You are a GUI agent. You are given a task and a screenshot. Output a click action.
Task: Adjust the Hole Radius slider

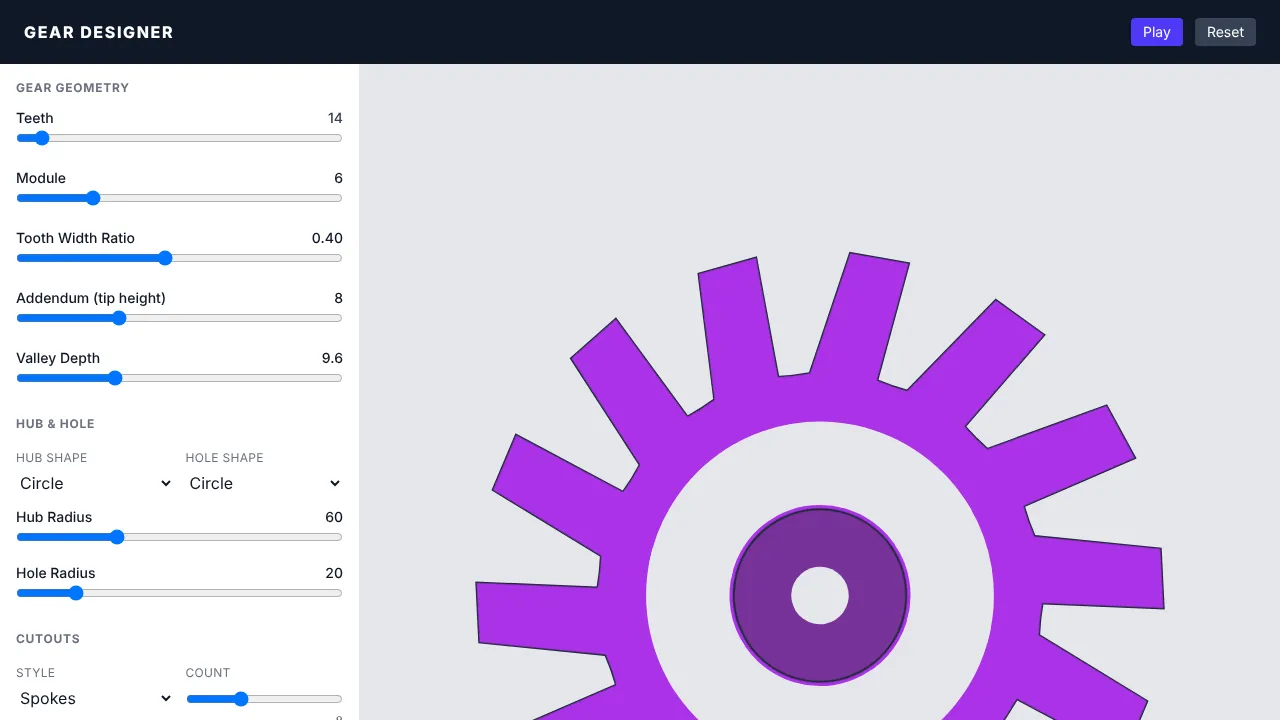pyautogui.click(x=179, y=593)
